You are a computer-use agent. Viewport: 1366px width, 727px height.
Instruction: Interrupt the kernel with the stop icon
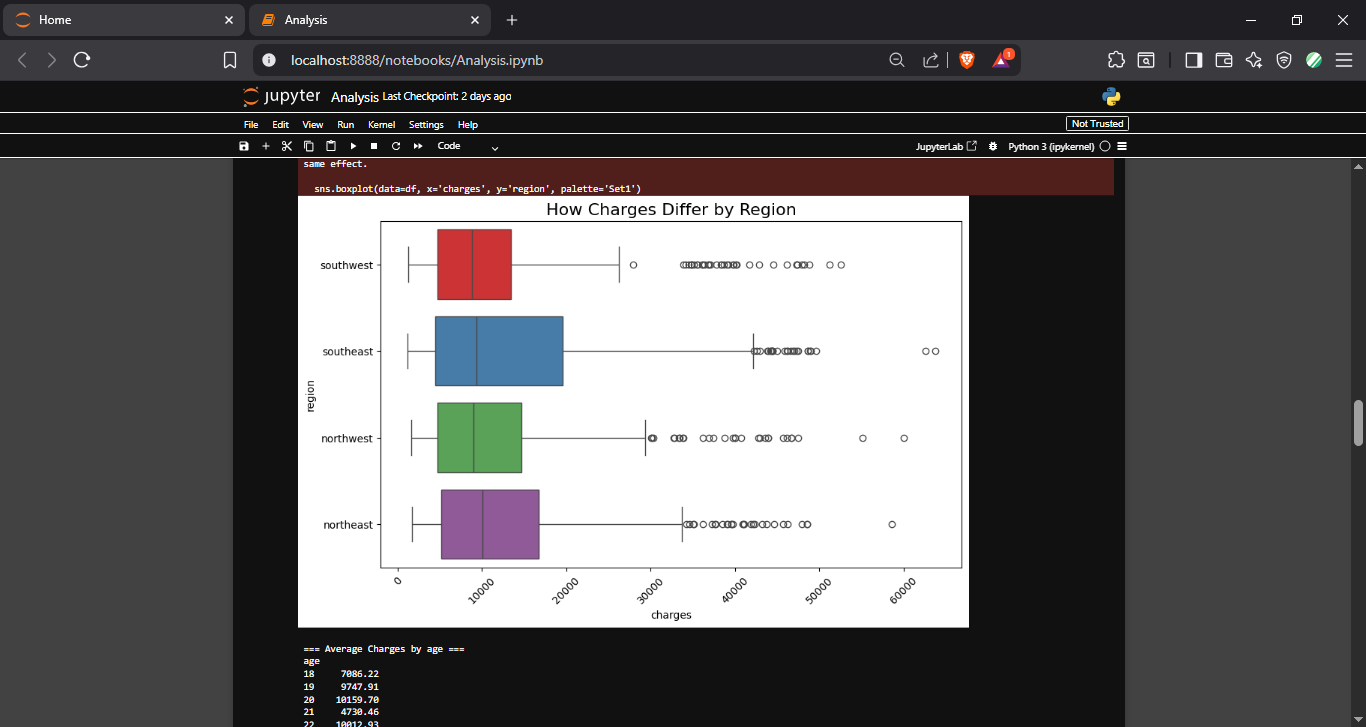pyautogui.click(x=374, y=146)
